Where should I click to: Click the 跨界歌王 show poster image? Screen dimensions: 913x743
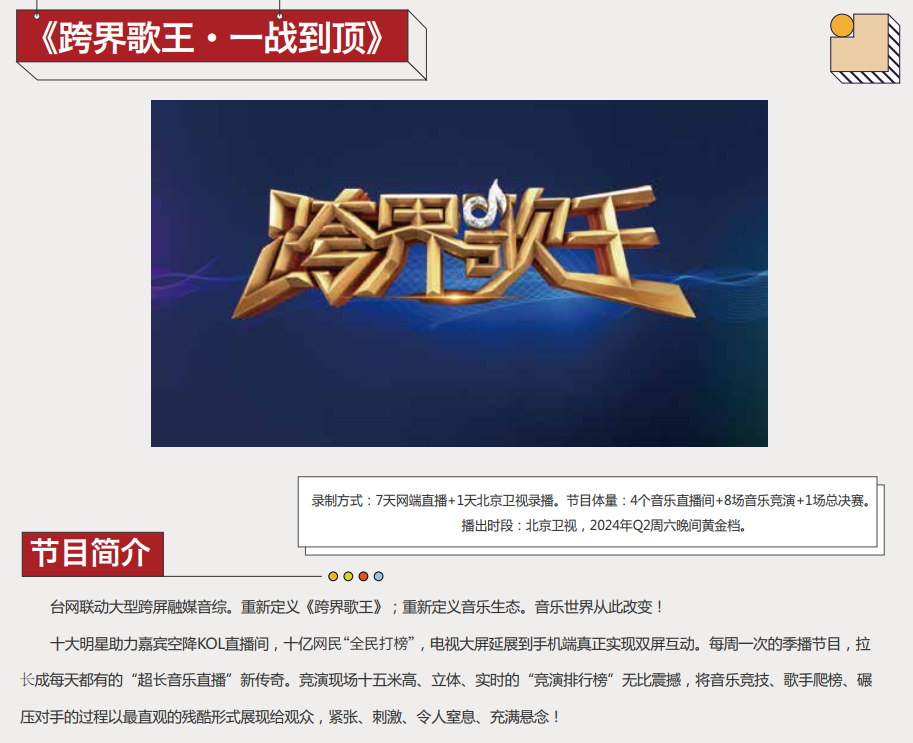pyautogui.click(x=459, y=273)
